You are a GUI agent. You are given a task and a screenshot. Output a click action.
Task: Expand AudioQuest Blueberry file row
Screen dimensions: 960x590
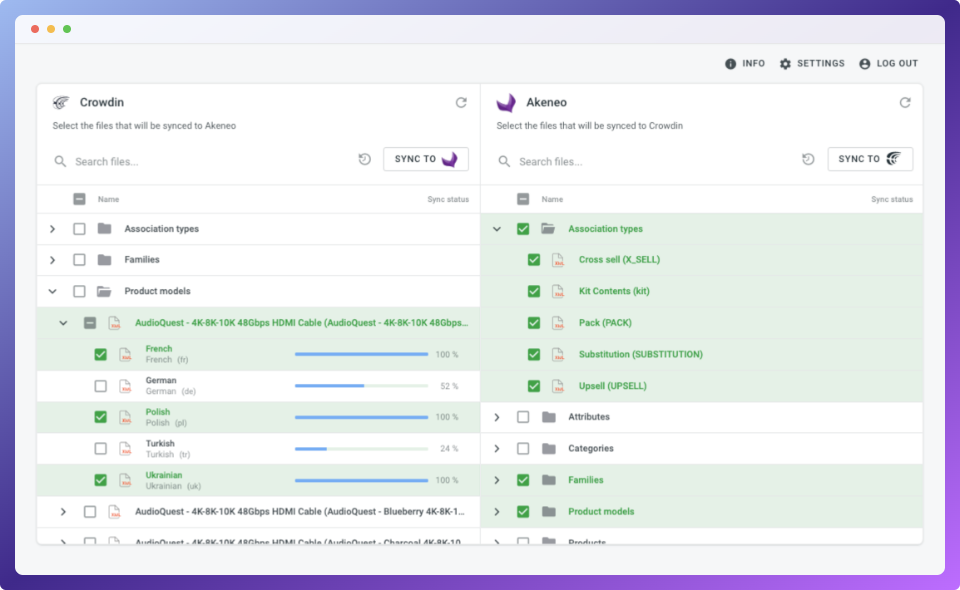[63, 512]
